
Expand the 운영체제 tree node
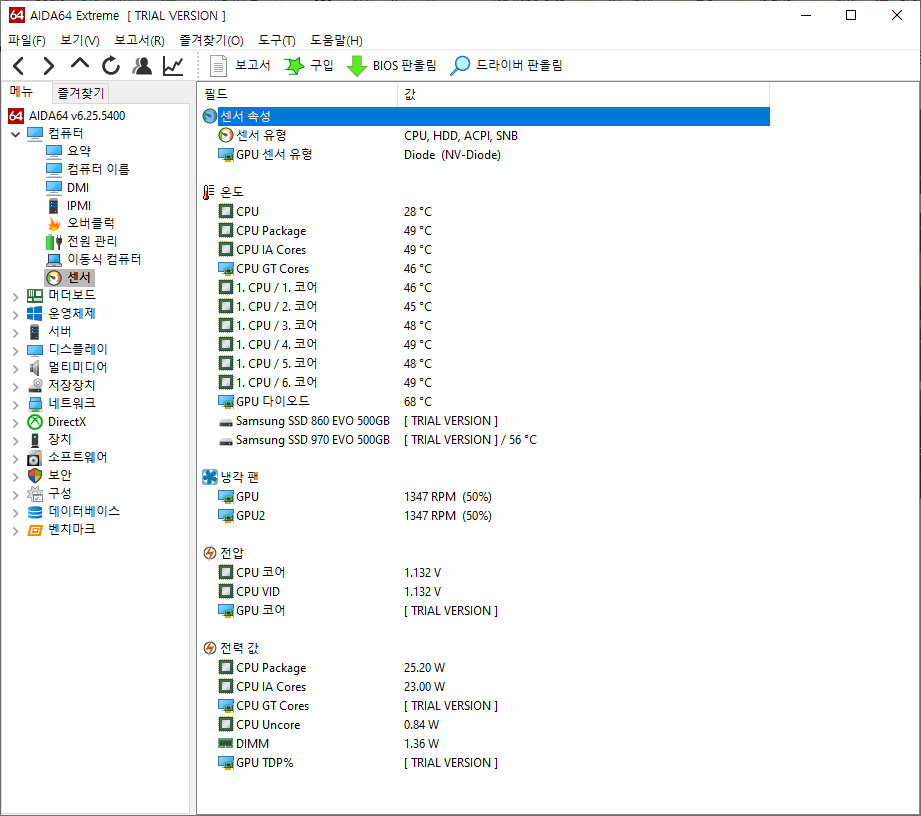tap(16, 315)
